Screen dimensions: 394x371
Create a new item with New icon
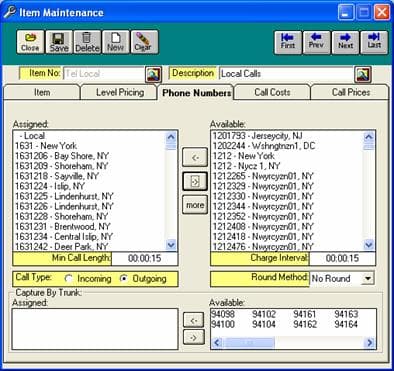(x=116, y=42)
